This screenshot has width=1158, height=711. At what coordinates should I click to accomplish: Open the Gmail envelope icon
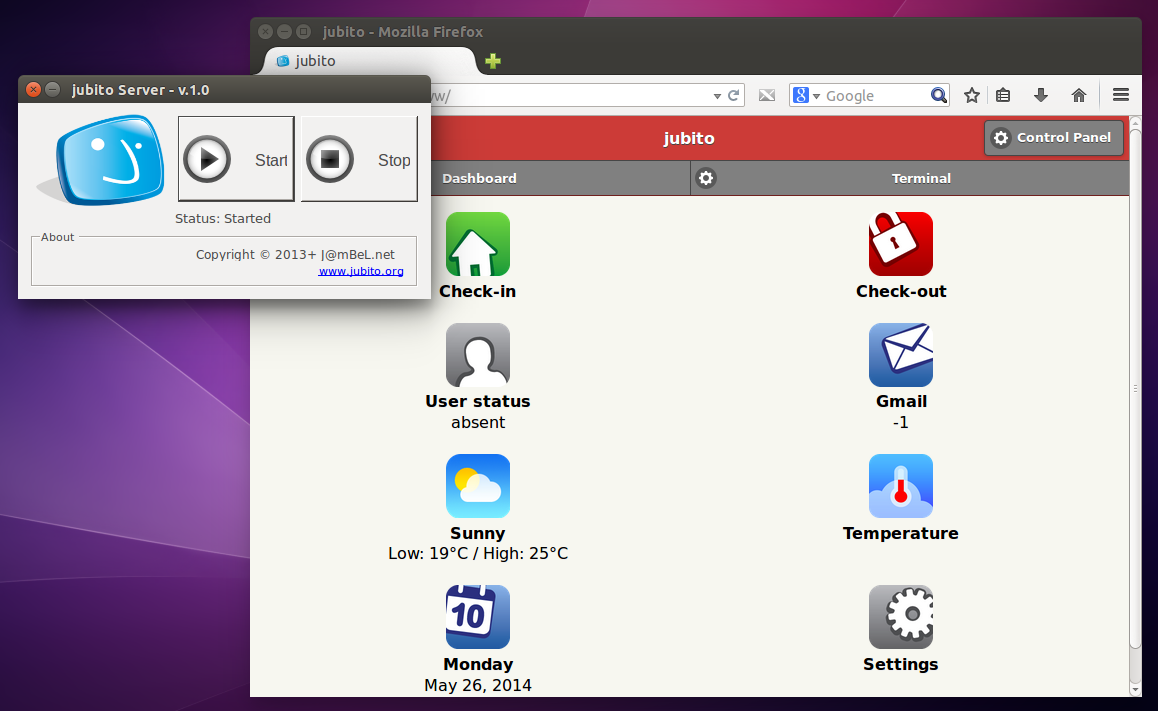pos(900,355)
